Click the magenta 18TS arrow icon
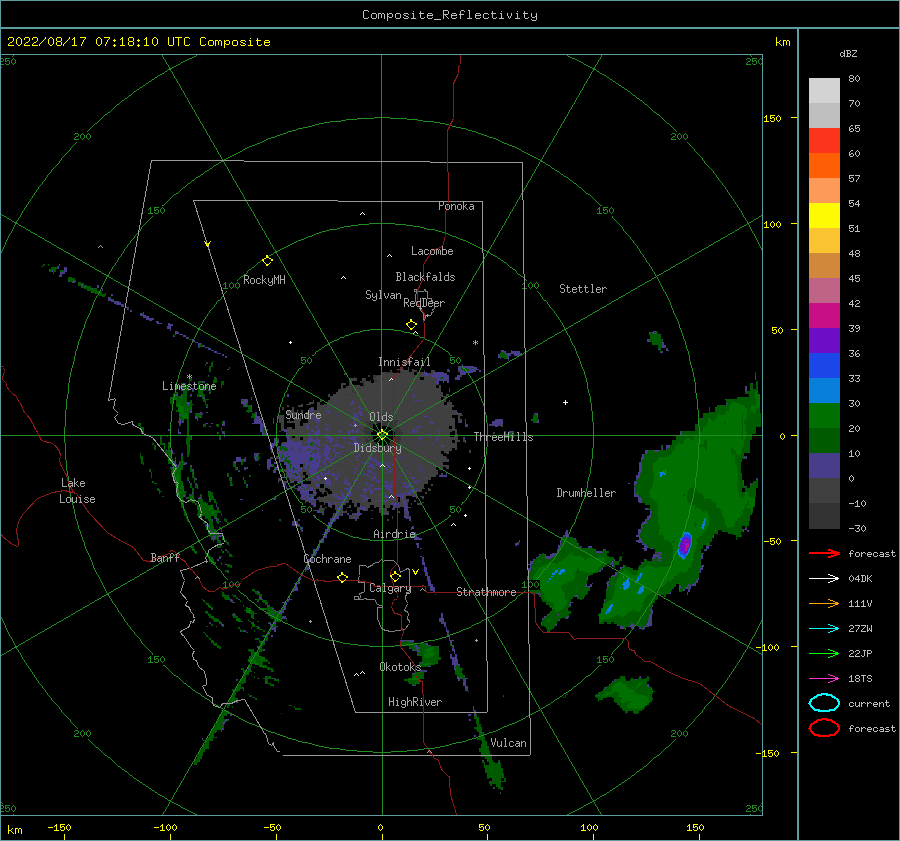900x841 pixels. [824, 679]
